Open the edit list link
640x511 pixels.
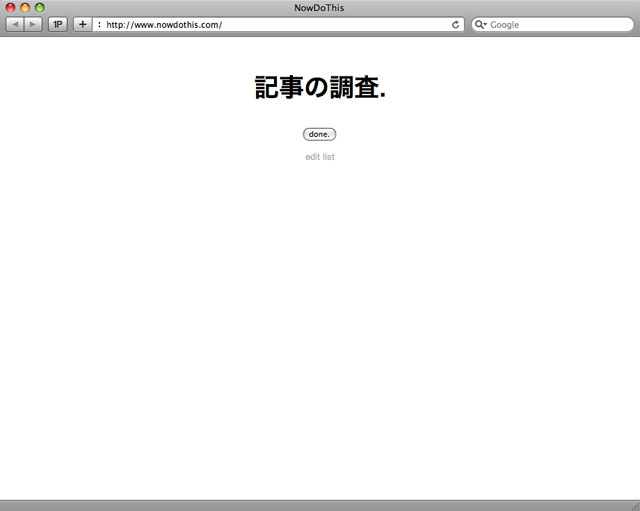320,157
